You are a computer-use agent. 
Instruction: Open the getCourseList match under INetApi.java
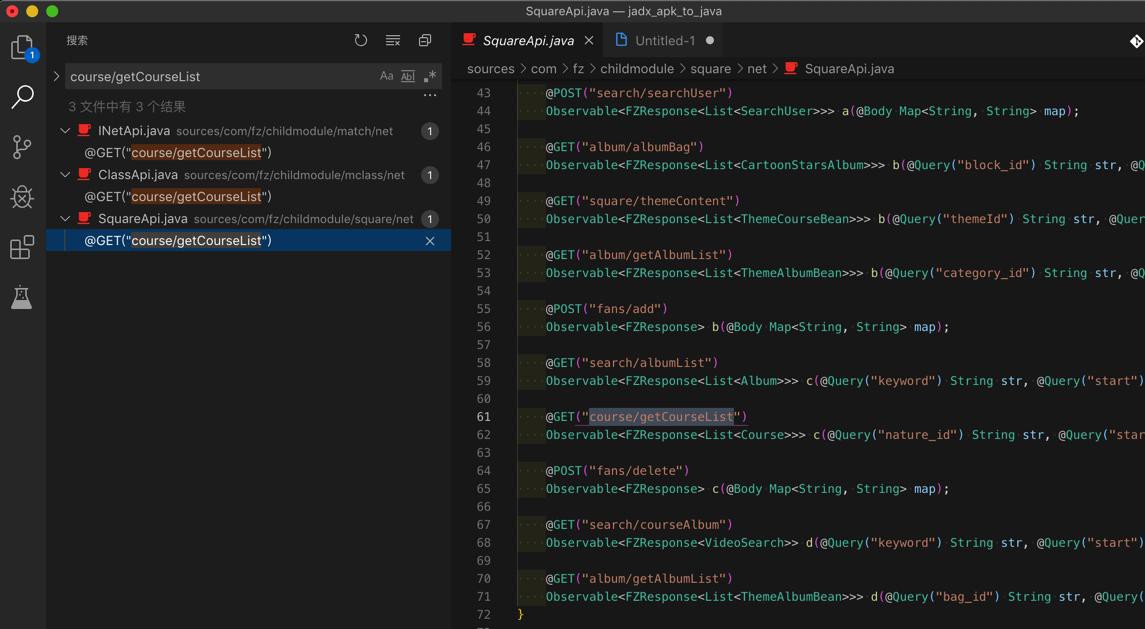pos(177,153)
